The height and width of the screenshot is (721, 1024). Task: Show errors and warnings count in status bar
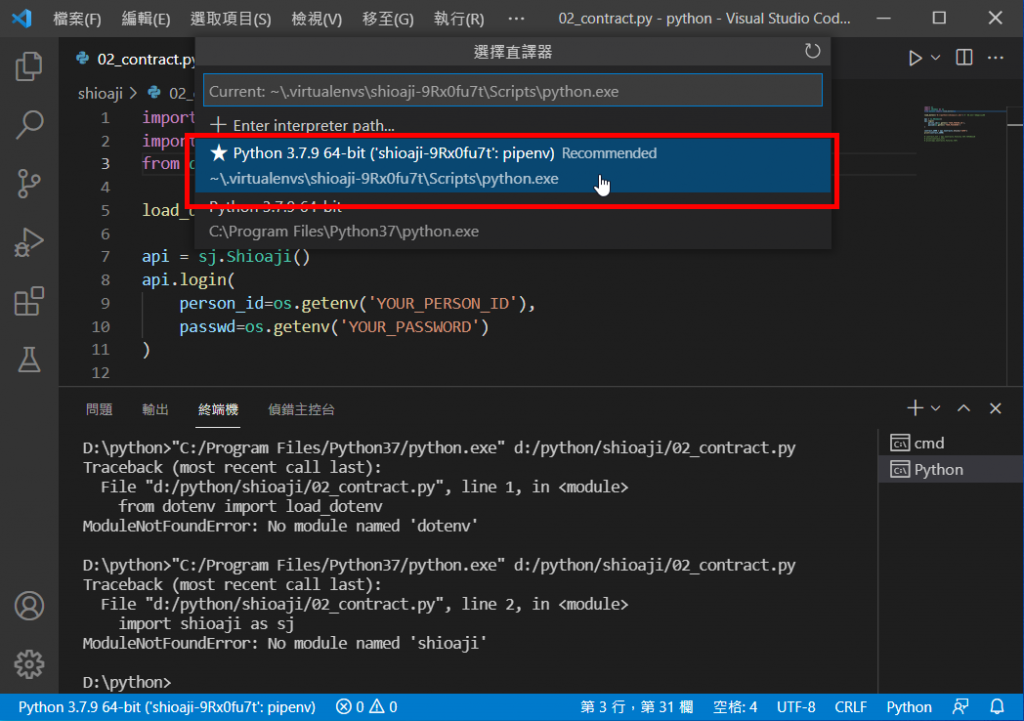(366, 707)
